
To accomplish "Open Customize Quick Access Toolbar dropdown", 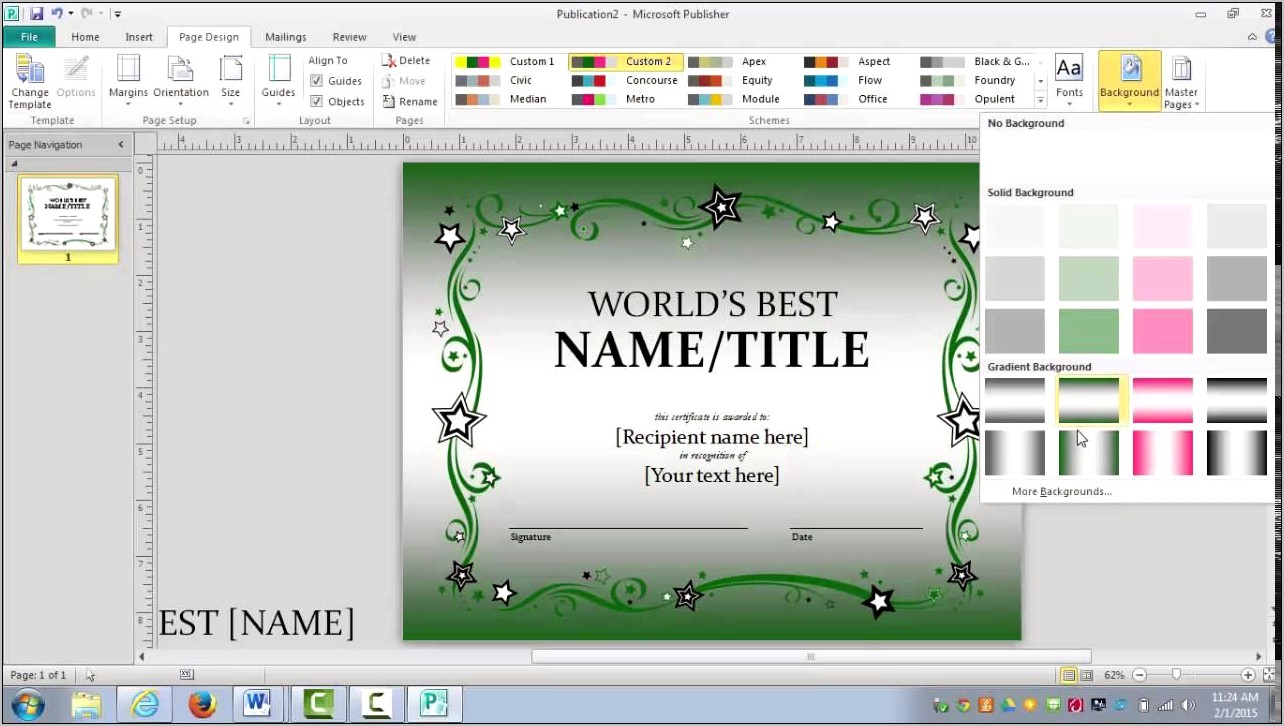I will tap(117, 14).
